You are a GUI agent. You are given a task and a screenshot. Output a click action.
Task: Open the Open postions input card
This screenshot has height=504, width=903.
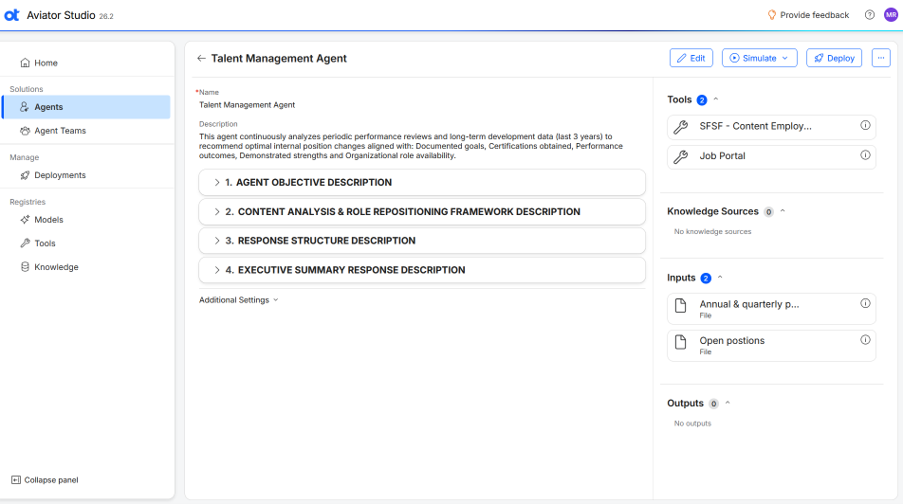point(772,345)
